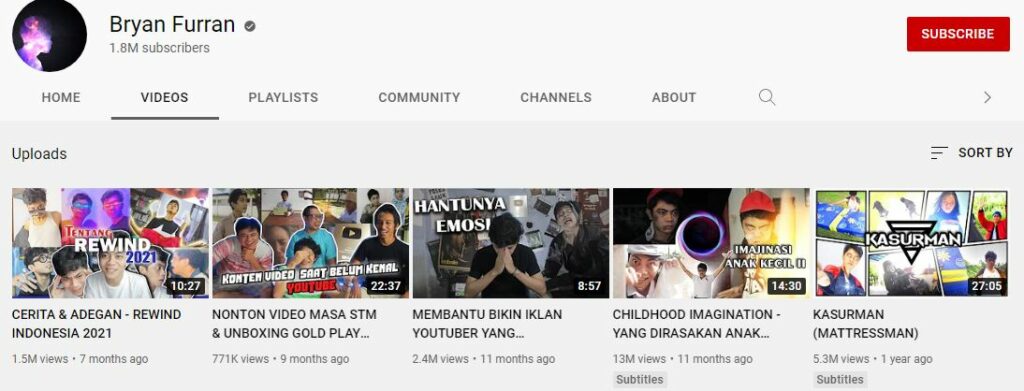1024x391 pixels.
Task: Open Bryan Furran channel avatar
Action: pos(49,34)
